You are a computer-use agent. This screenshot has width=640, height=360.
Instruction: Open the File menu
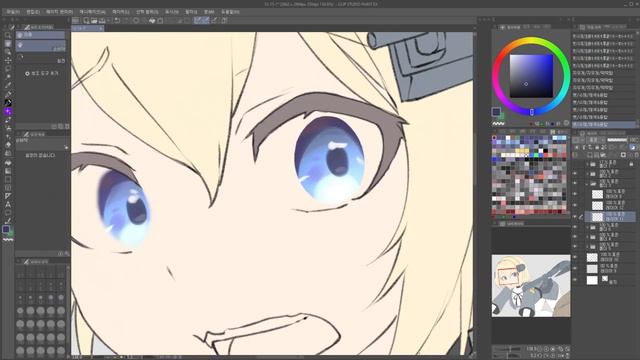pos(13,12)
